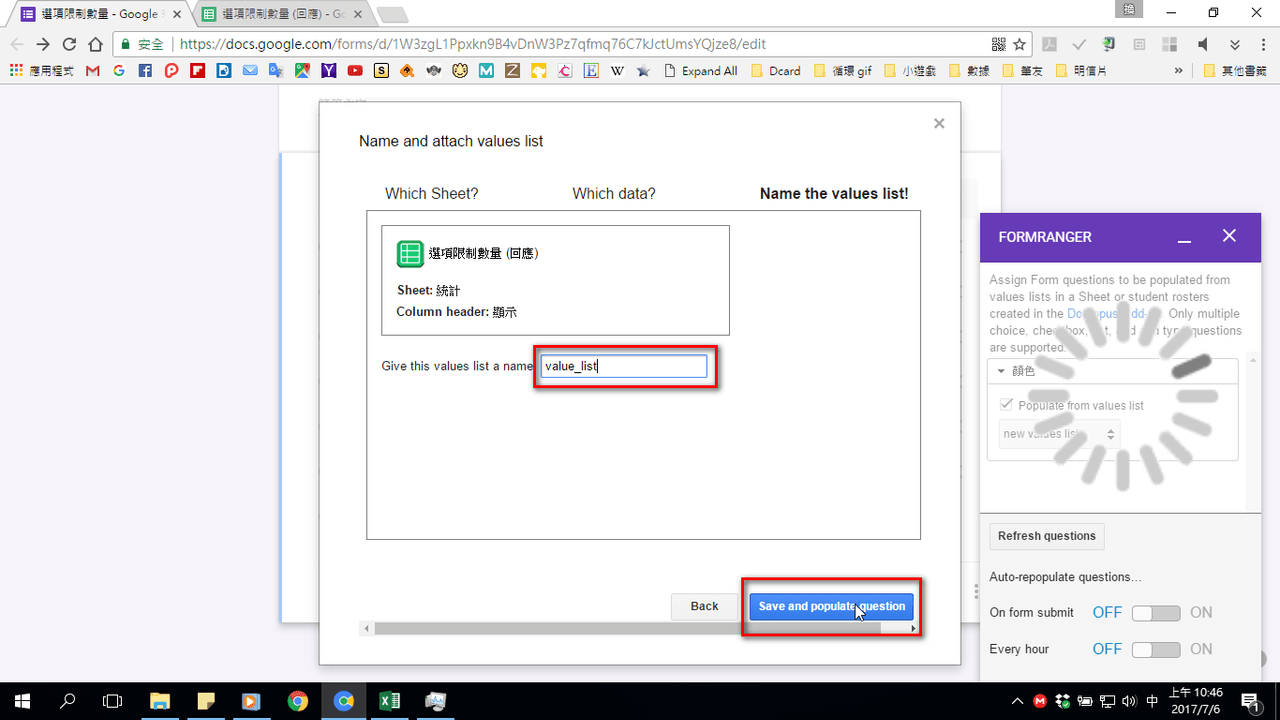The width and height of the screenshot is (1280, 720).
Task: Click Save and populate question button
Action: (x=832, y=606)
